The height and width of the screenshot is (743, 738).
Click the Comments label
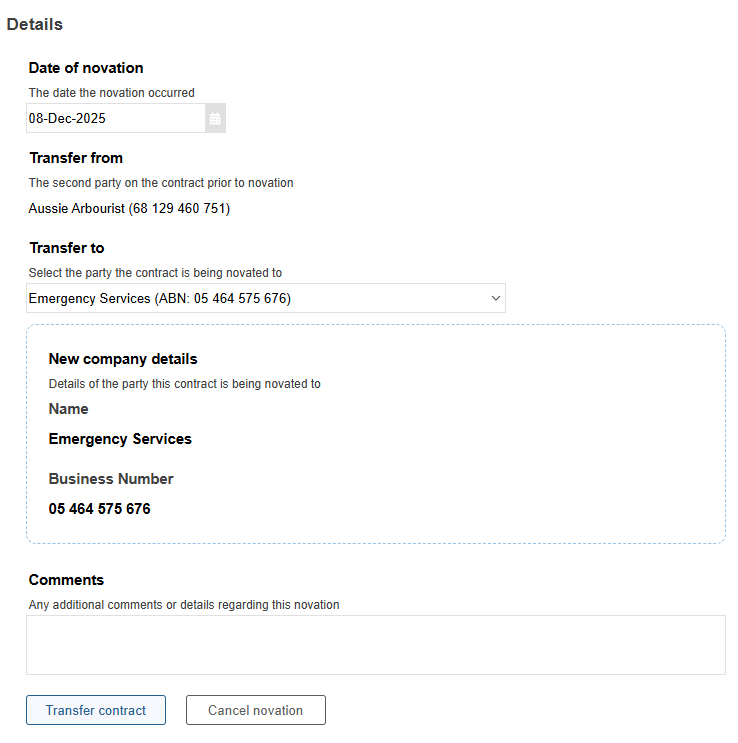pos(66,580)
